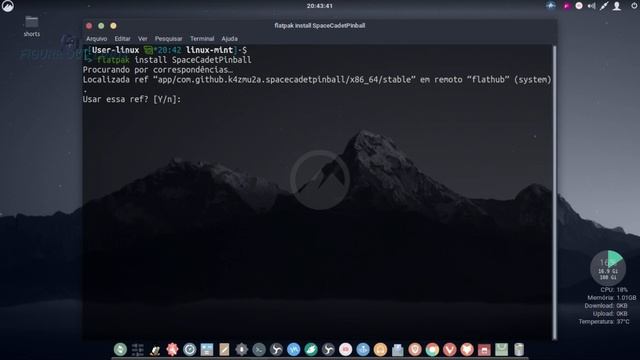Image resolution: width=640 pixels, height=360 pixels.
Task: Click after the 'Usar essa ref? [Y/n]:' prompt
Action: (x=184, y=99)
